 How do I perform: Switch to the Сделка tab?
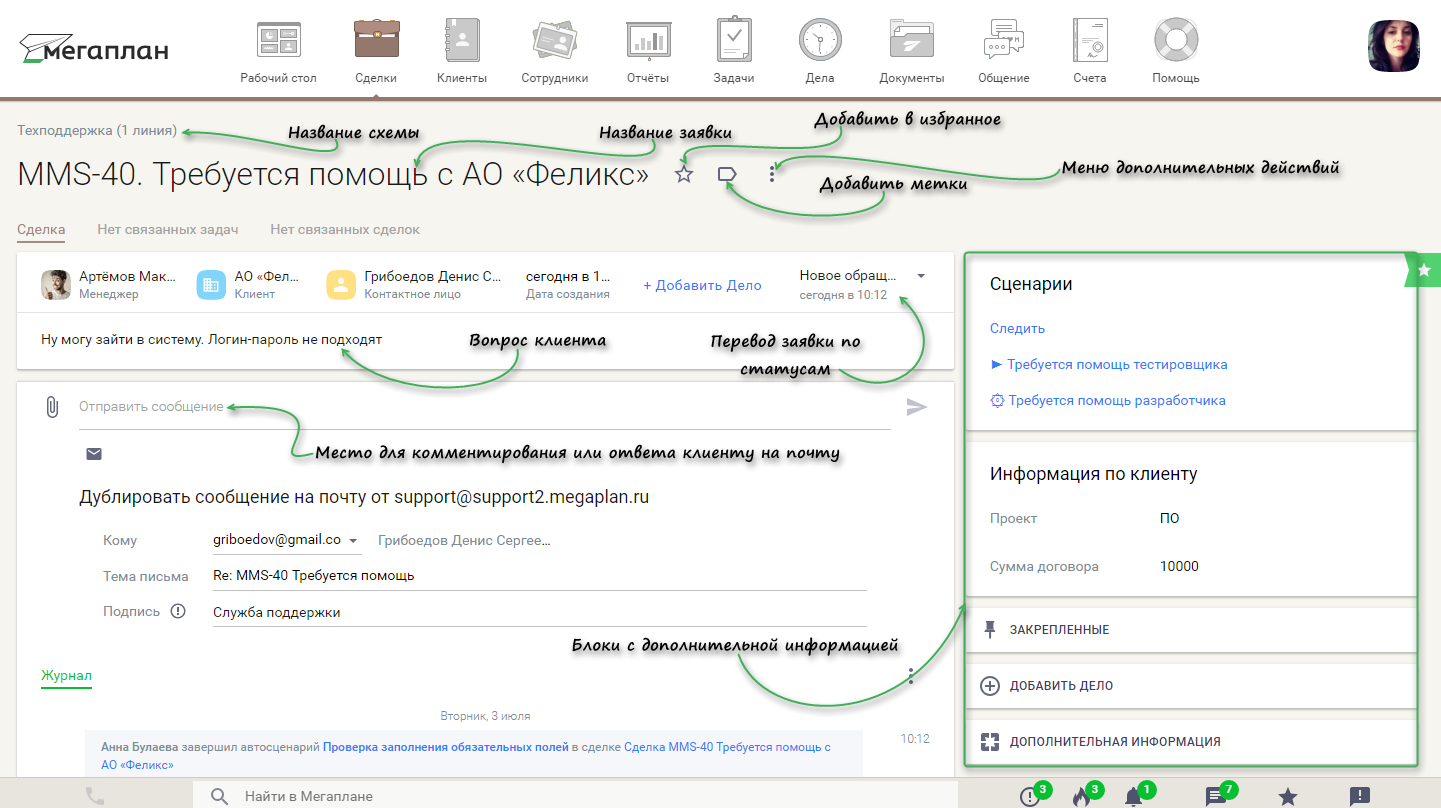pyautogui.click(x=41, y=229)
